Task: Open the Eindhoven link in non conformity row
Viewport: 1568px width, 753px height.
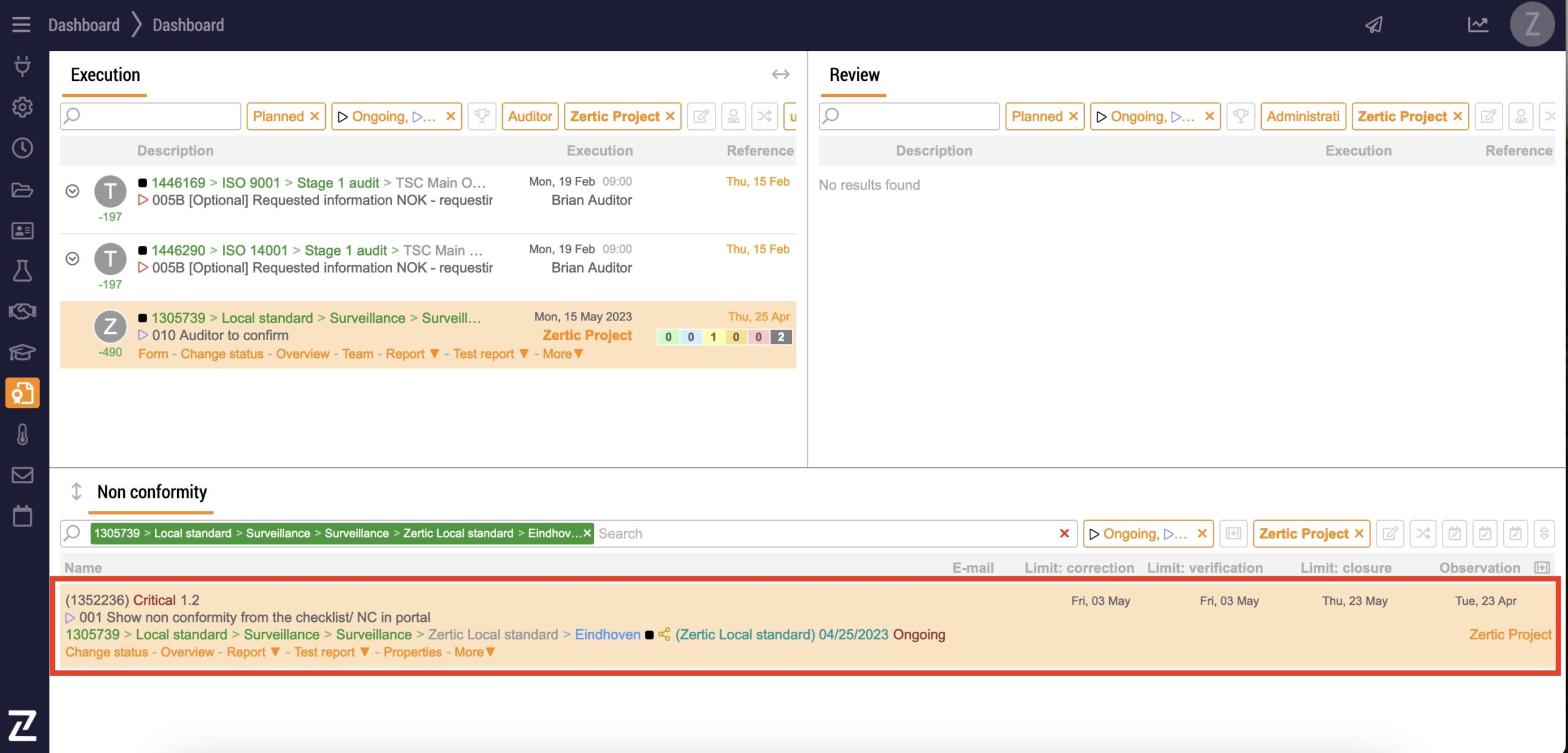Action: pyautogui.click(x=607, y=635)
